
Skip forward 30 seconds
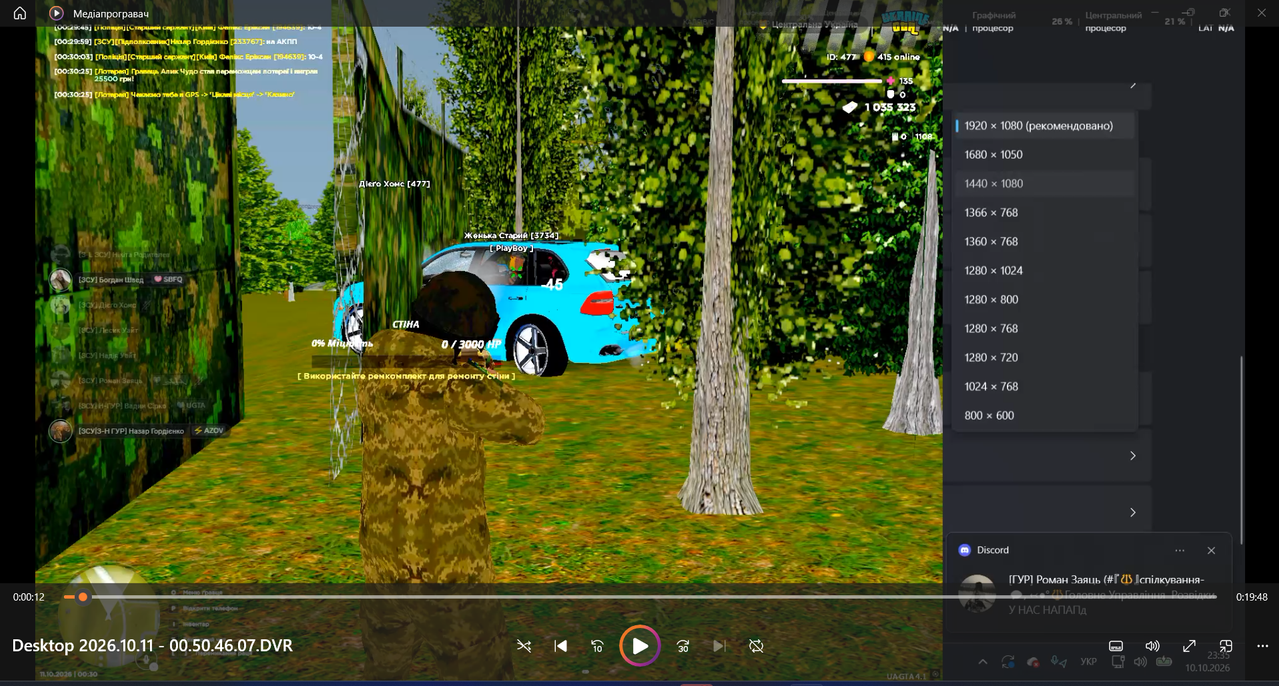(x=683, y=646)
